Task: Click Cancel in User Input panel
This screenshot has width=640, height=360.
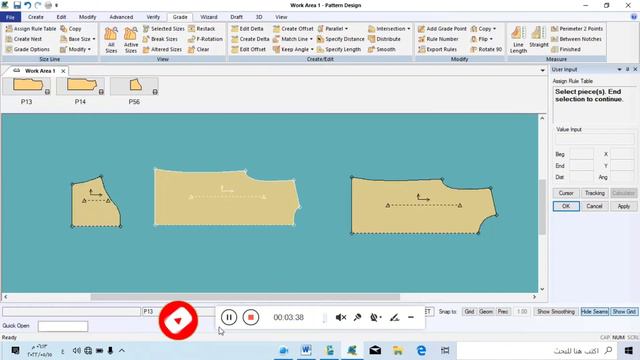Action: 594,206
